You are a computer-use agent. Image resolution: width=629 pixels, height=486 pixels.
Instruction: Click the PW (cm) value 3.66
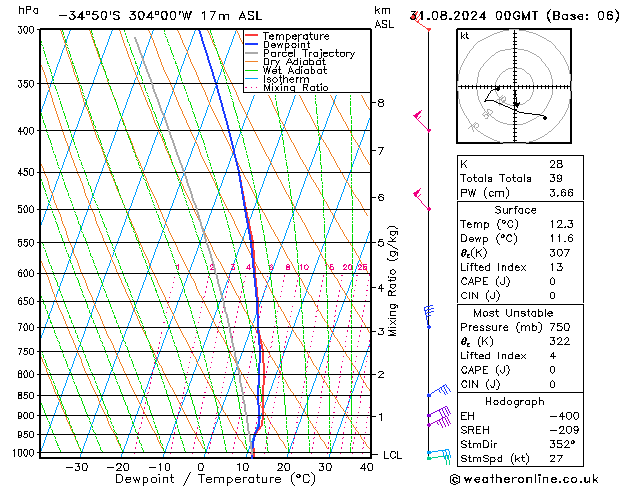tap(559, 191)
